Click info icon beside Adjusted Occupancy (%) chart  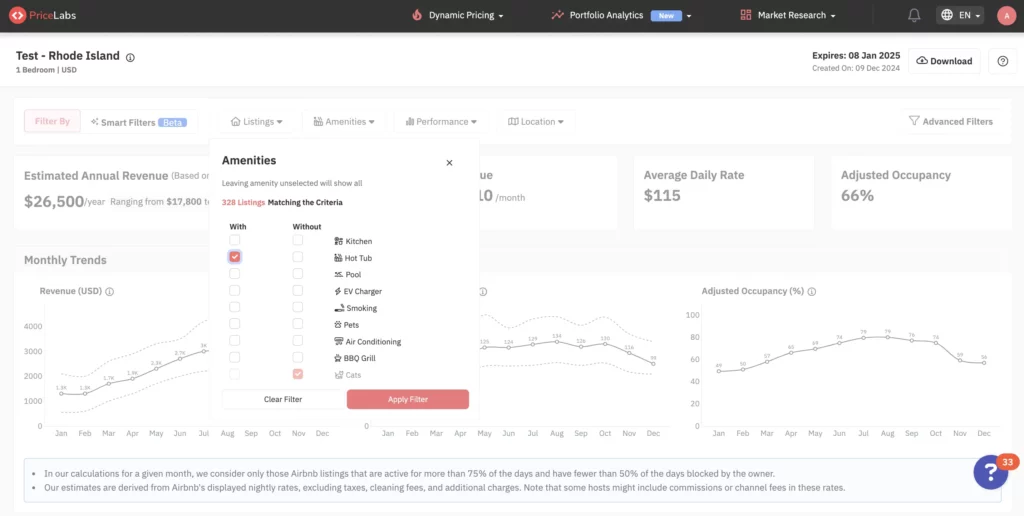tap(812, 292)
